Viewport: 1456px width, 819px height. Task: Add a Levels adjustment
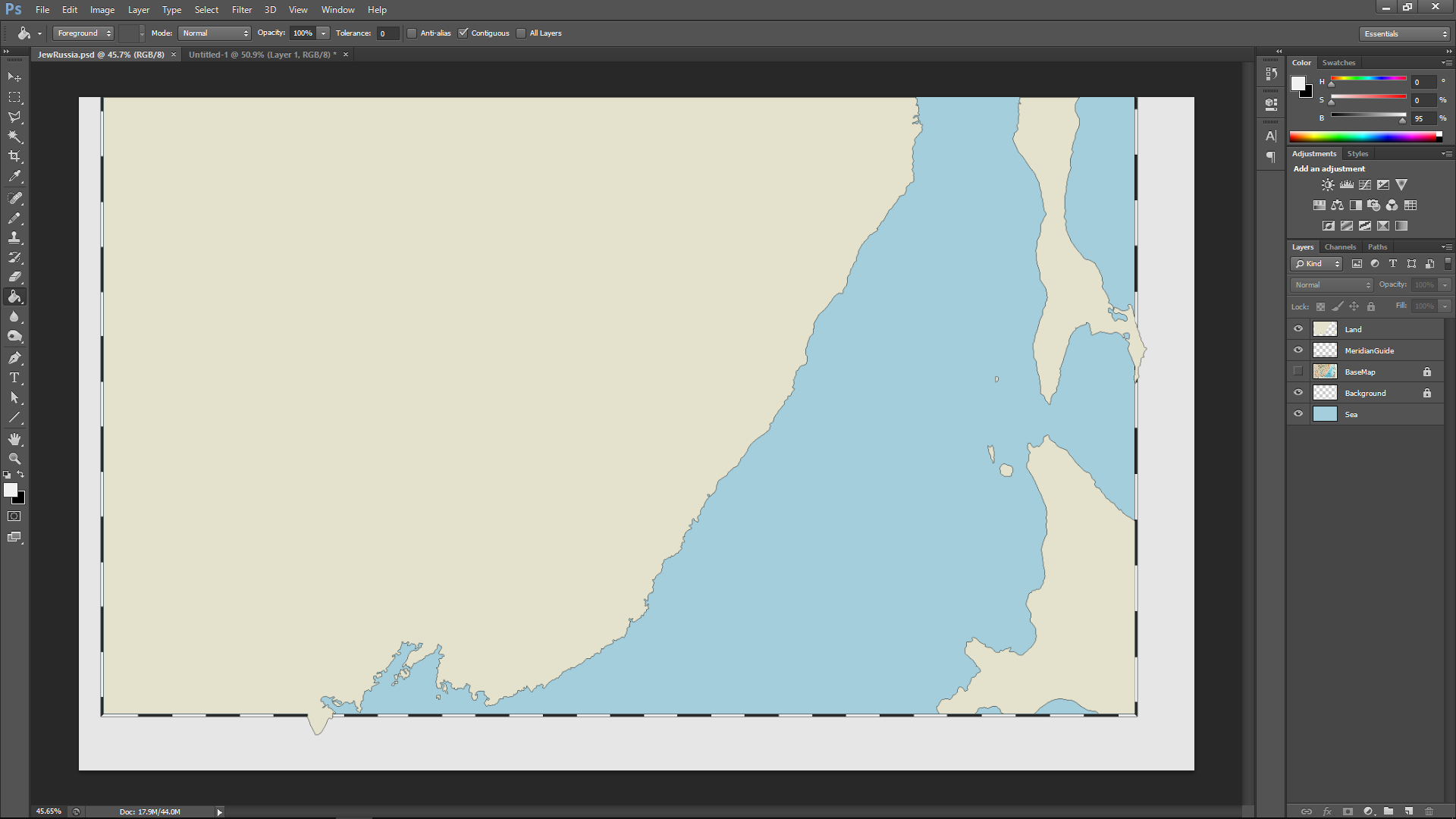click(x=1347, y=185)
